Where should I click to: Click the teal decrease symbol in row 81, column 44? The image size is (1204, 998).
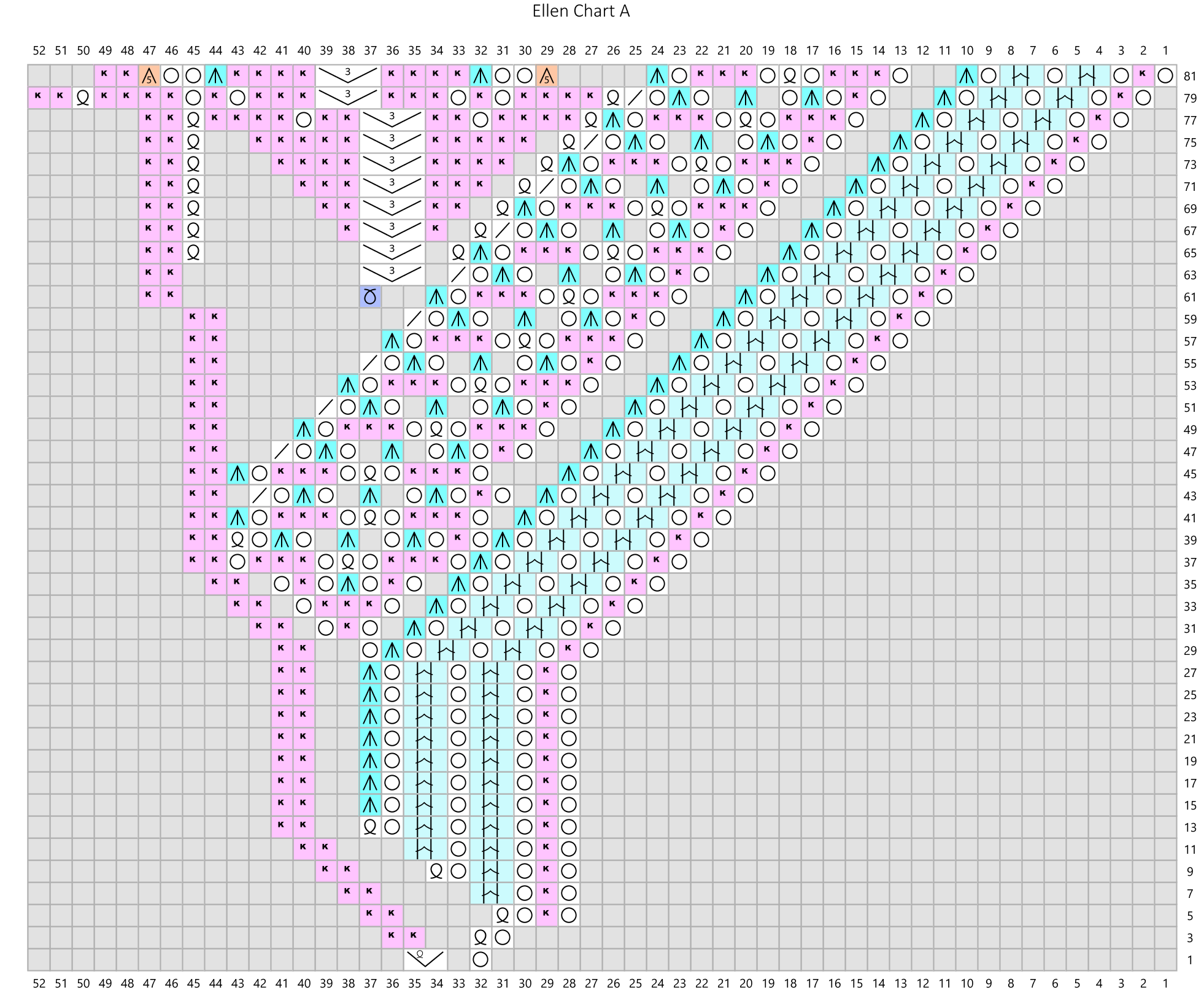[215, 75]
